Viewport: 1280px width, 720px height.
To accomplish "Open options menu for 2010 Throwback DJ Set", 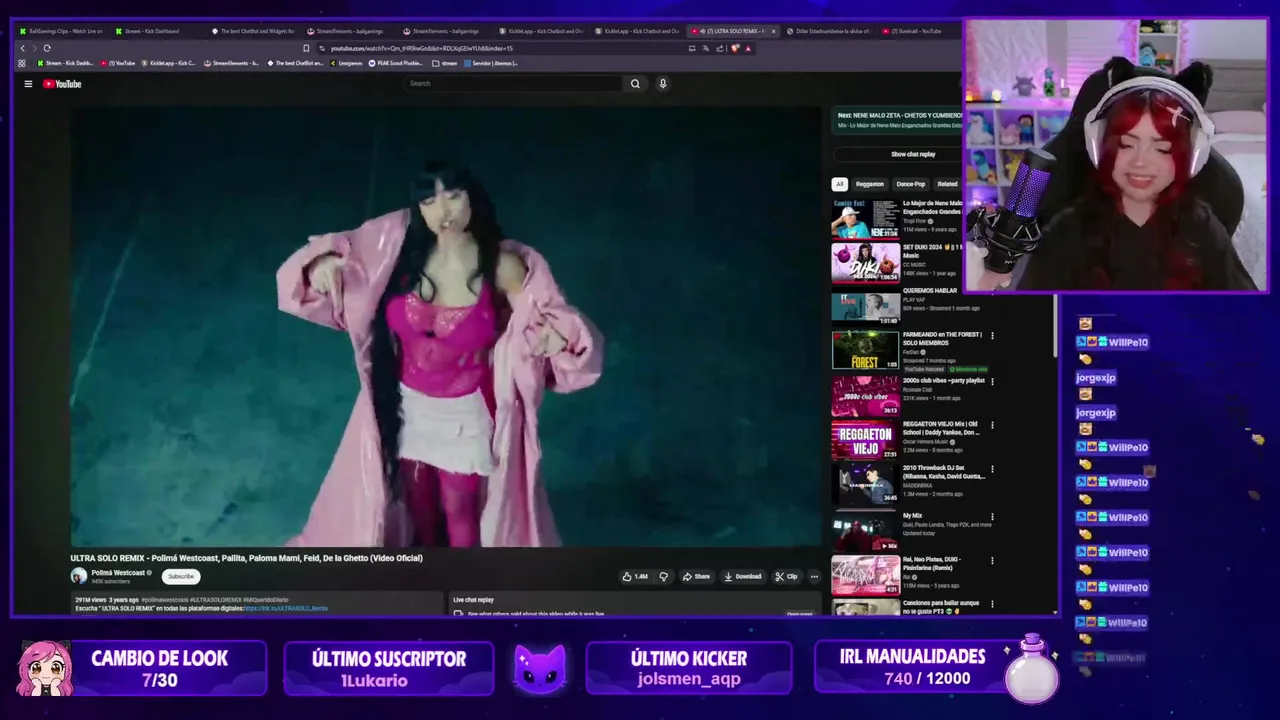I will pyautogui.click(x=993, y=469).
